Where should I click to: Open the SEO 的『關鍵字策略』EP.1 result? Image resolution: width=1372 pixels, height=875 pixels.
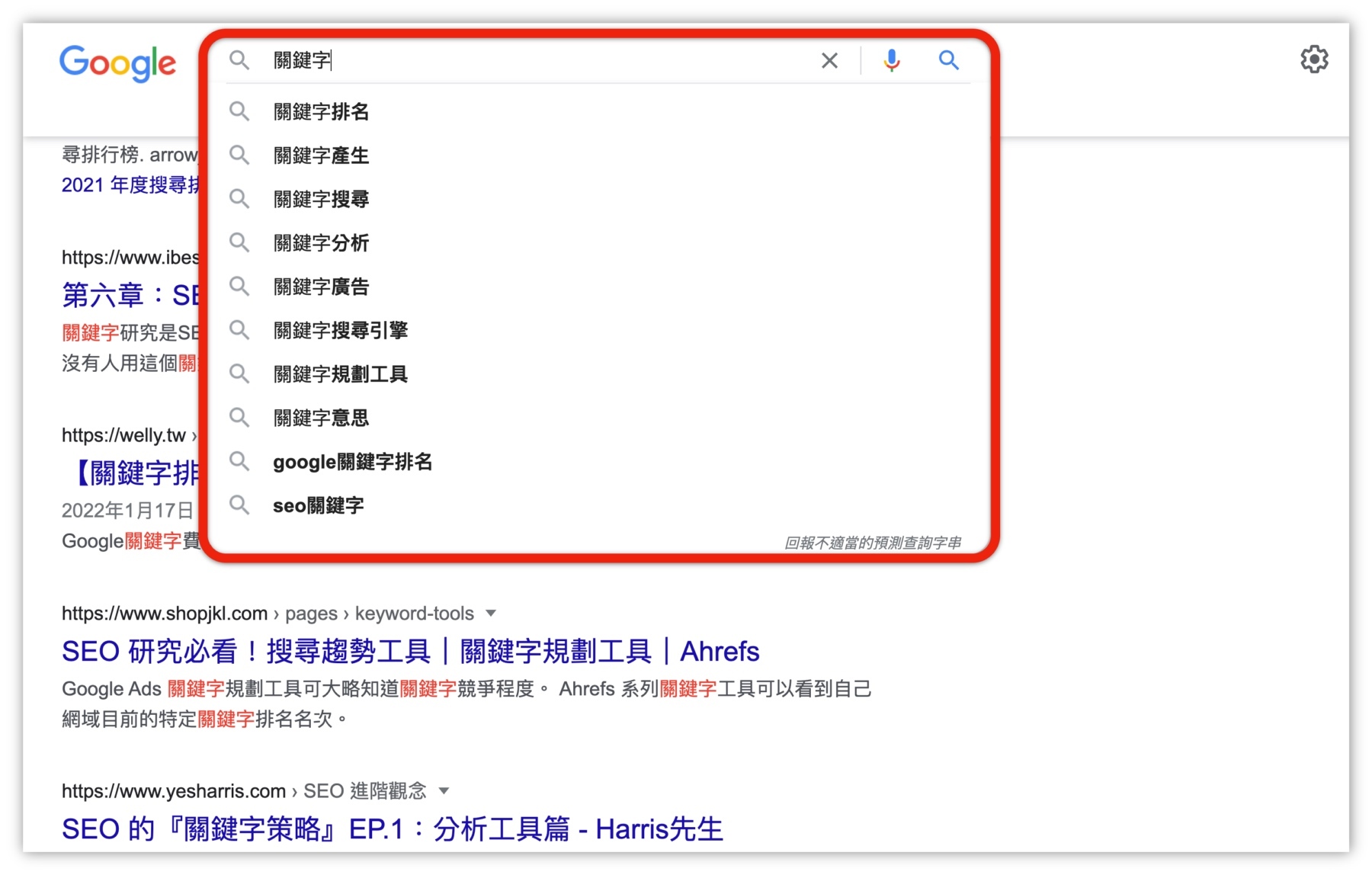[393, 829]
